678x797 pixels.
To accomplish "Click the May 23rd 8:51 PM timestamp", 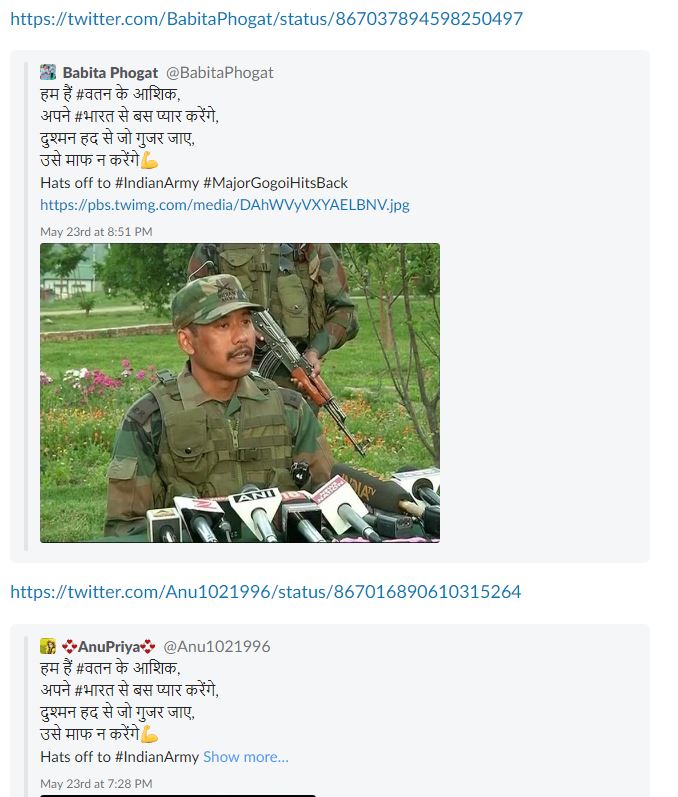I will [96, 232].
